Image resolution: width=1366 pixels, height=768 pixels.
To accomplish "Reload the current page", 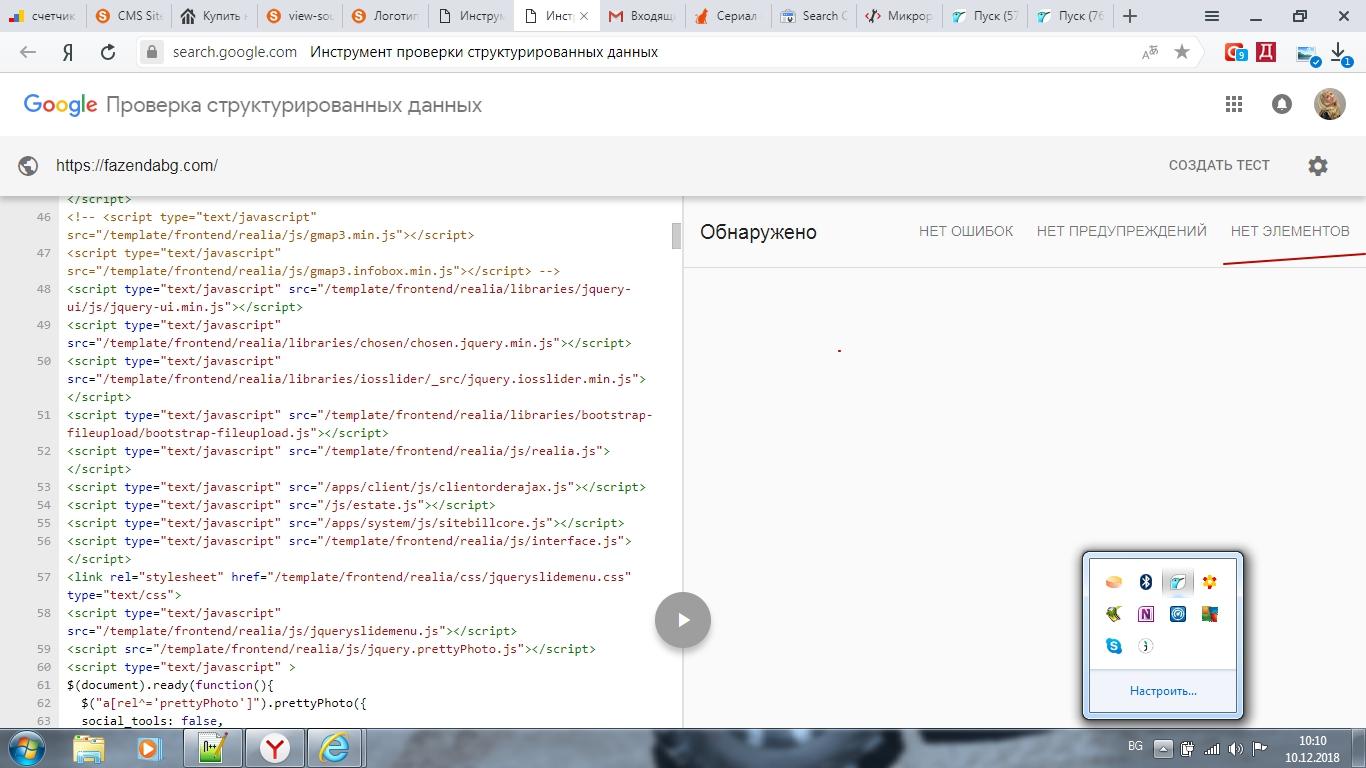I will point(108,52).
